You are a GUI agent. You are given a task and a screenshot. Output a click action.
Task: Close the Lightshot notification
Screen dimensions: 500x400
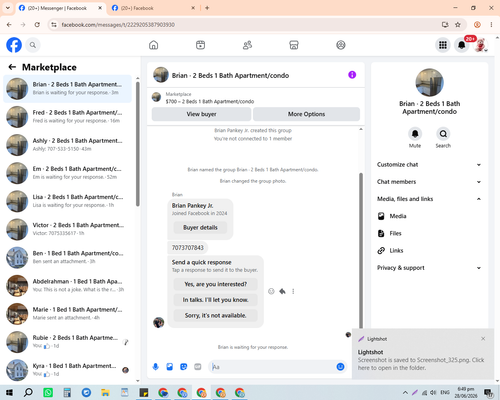(x=483, y=339)
